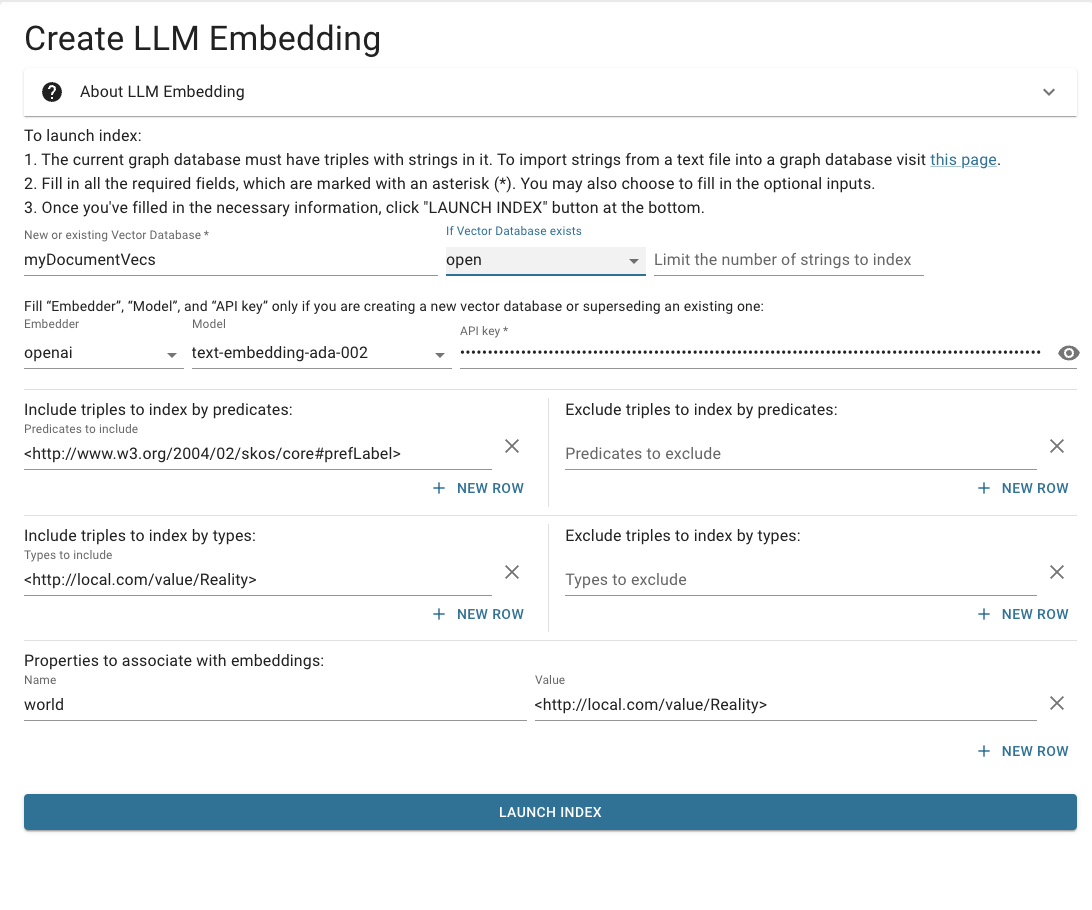Click the Limit number of strings field
The height and width of the screenshot is (910, 1092).
click(787, 260)
